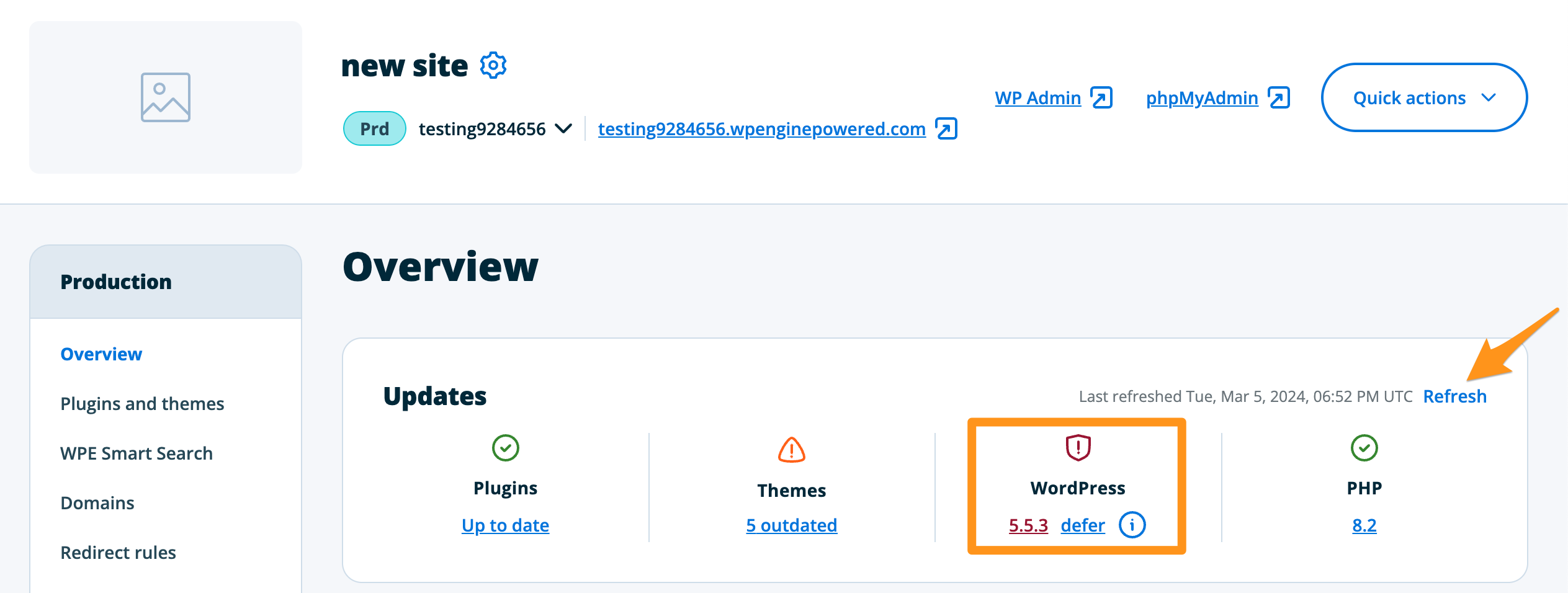
Task: Open Redirect rules sidebar item
Action: pyautogui.click(x=118, y=553)
